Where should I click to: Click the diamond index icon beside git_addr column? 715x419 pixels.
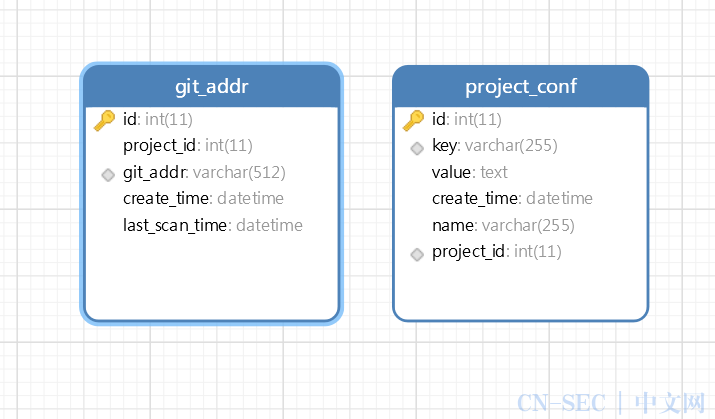pyautogui.click(x=108, y=175)
